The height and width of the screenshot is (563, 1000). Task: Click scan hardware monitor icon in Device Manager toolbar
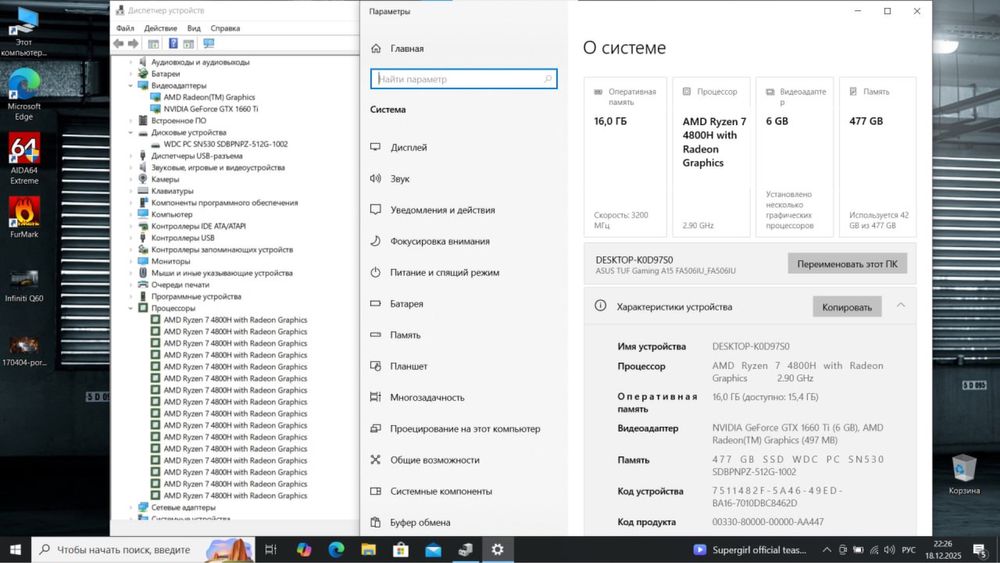click(209, 43)
